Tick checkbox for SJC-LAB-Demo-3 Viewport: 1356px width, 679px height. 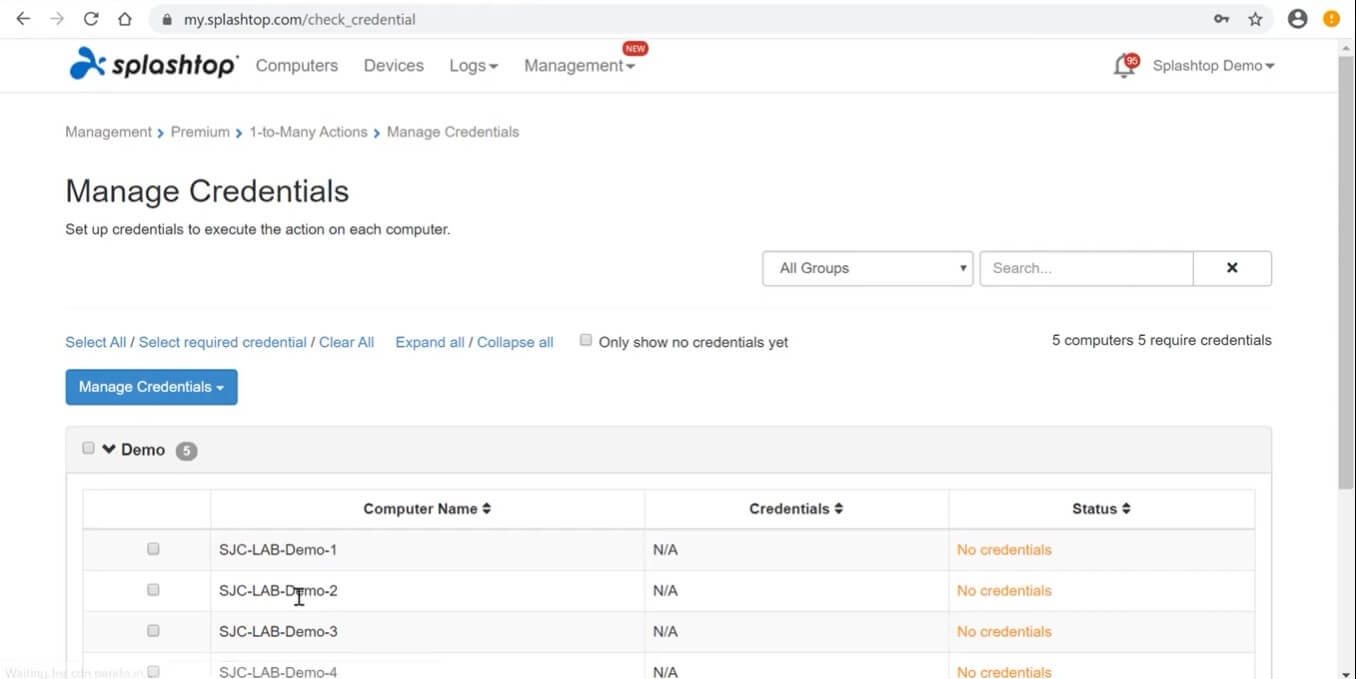(153, 631)
